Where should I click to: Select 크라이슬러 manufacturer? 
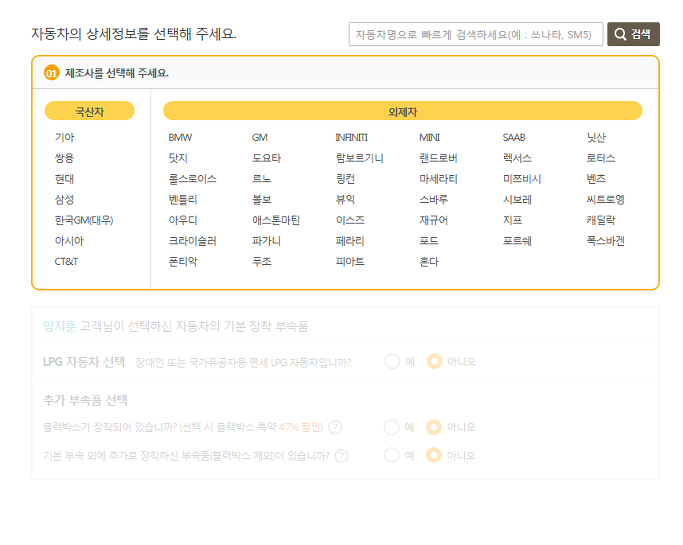[193, 241]
